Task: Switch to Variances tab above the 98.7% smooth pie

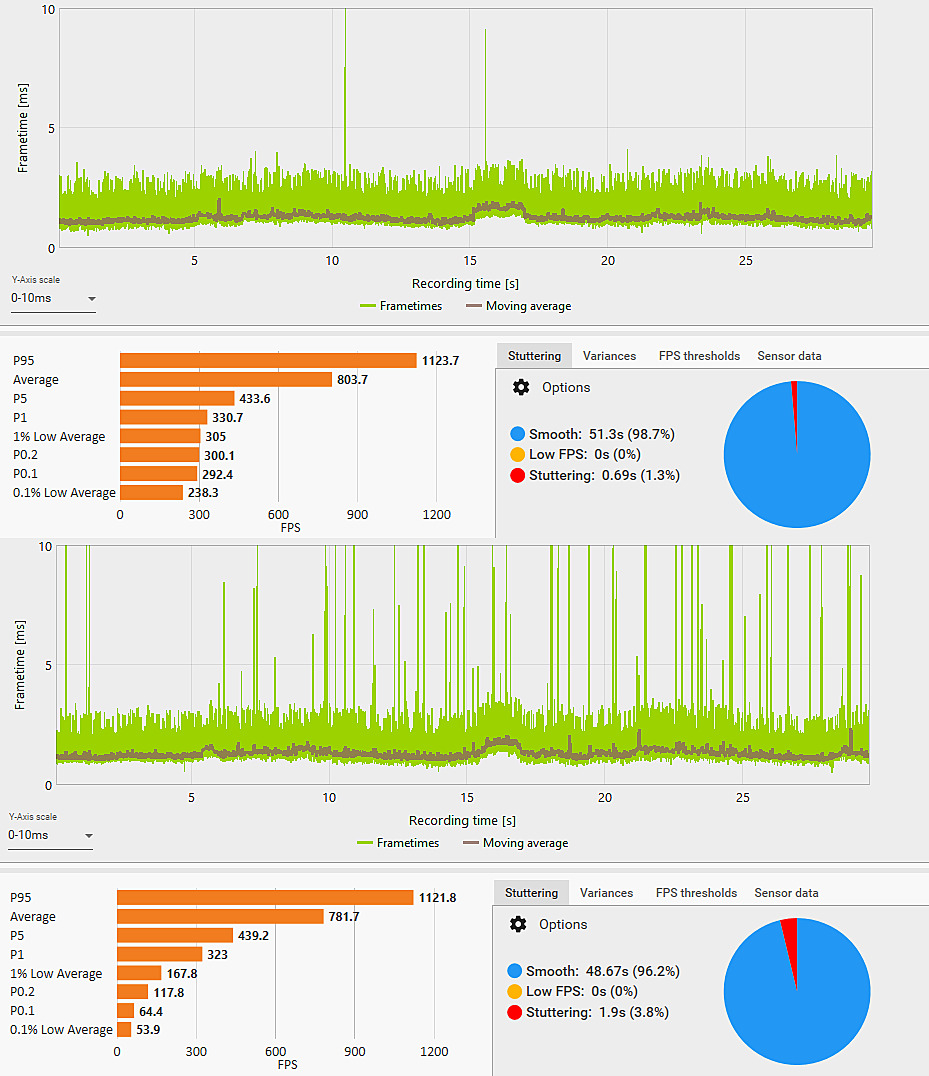Action: pyautogui.click(x=609, y=356)
